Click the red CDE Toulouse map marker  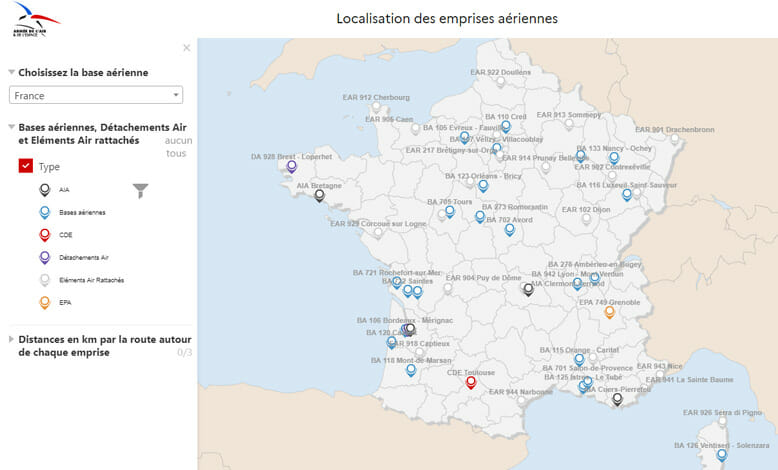471,382
